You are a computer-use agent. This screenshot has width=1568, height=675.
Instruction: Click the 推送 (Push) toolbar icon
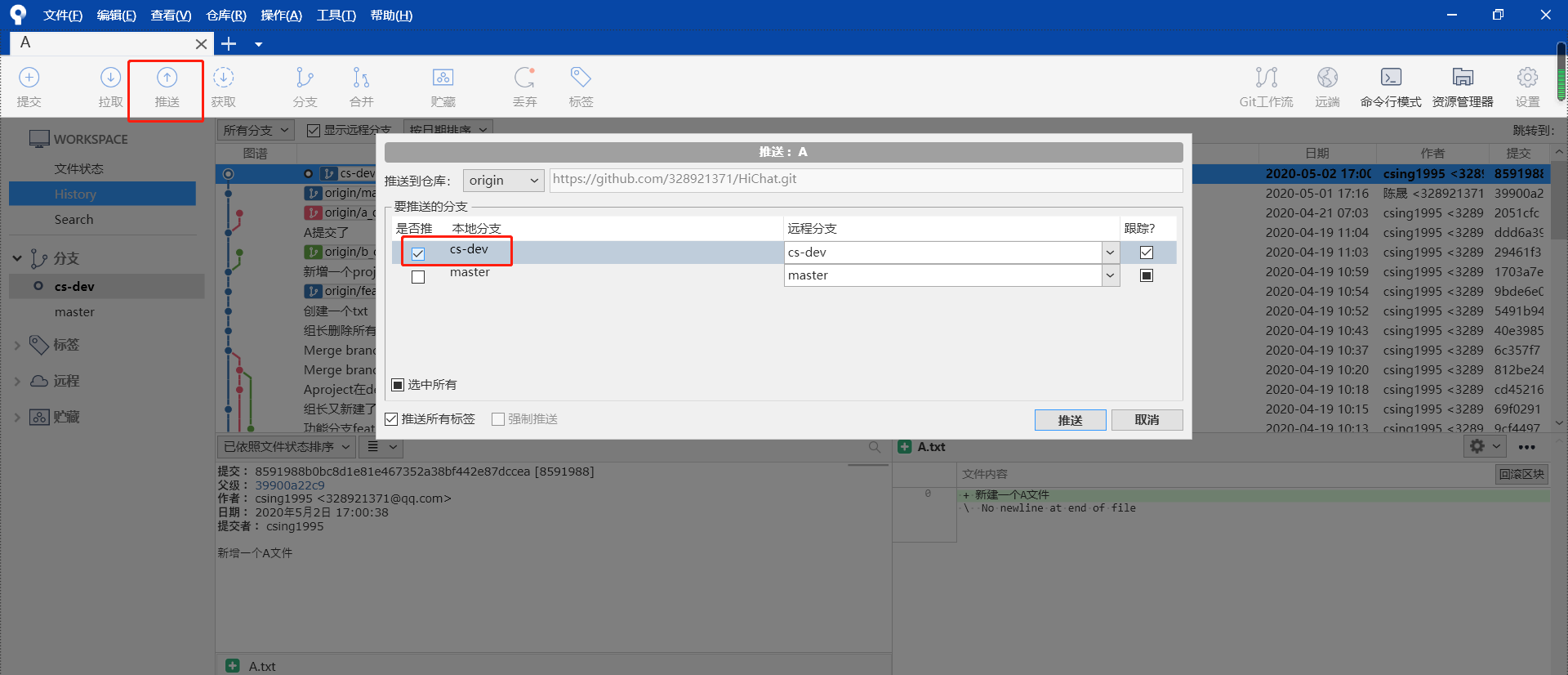167,78
